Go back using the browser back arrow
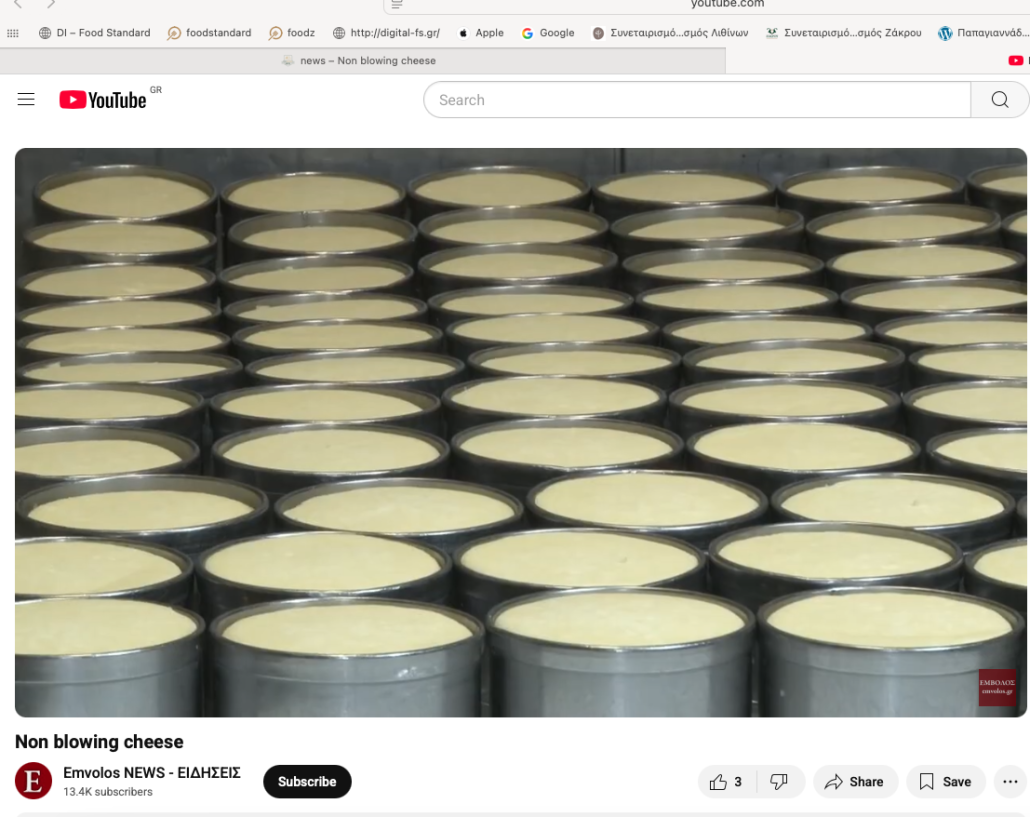Image resolution: width=1030 pixels, height=817 pixels. point(17,5)
